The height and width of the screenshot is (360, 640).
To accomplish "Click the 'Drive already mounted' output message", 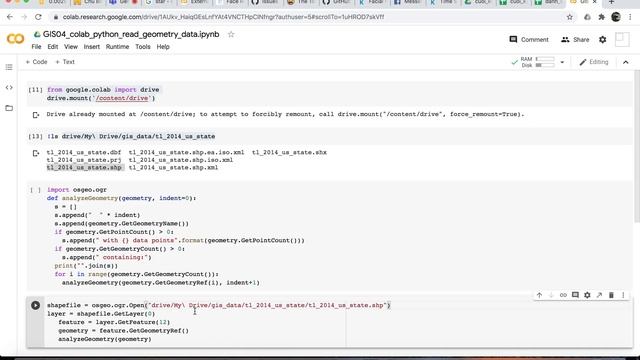I will (285, 114).
